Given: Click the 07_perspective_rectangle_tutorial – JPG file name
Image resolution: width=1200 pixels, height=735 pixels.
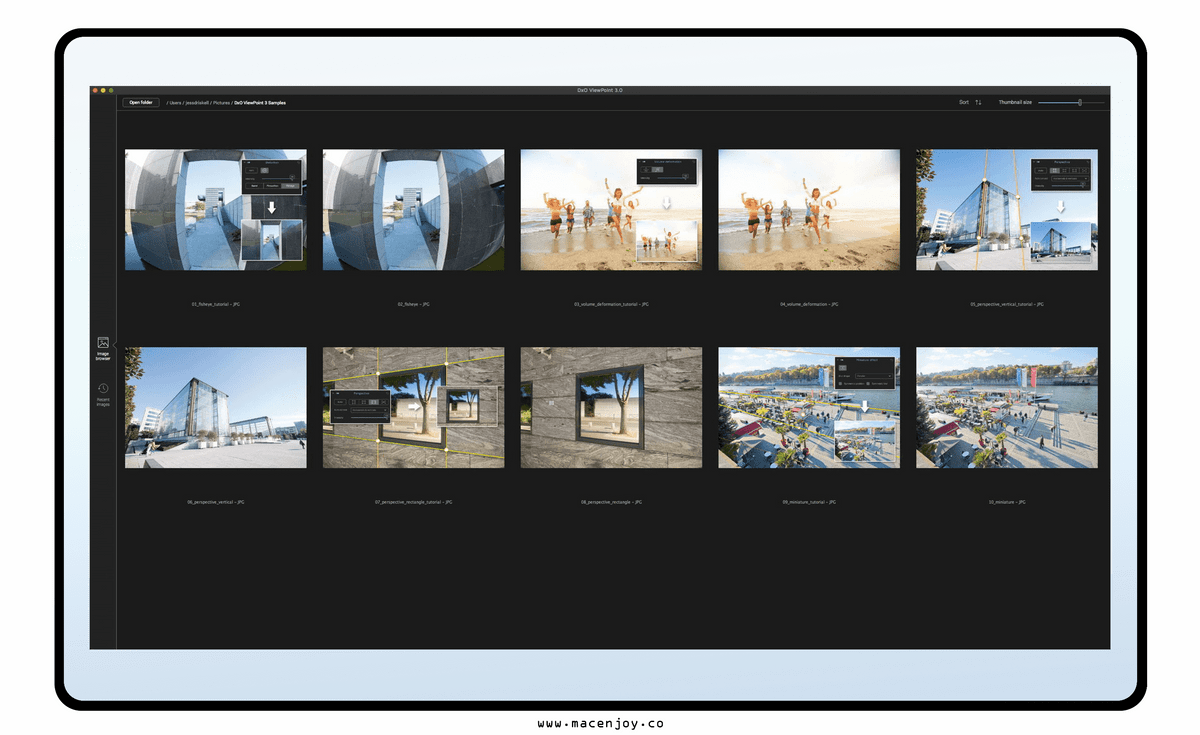Looking at the screenshot, I should click(413, 502).
